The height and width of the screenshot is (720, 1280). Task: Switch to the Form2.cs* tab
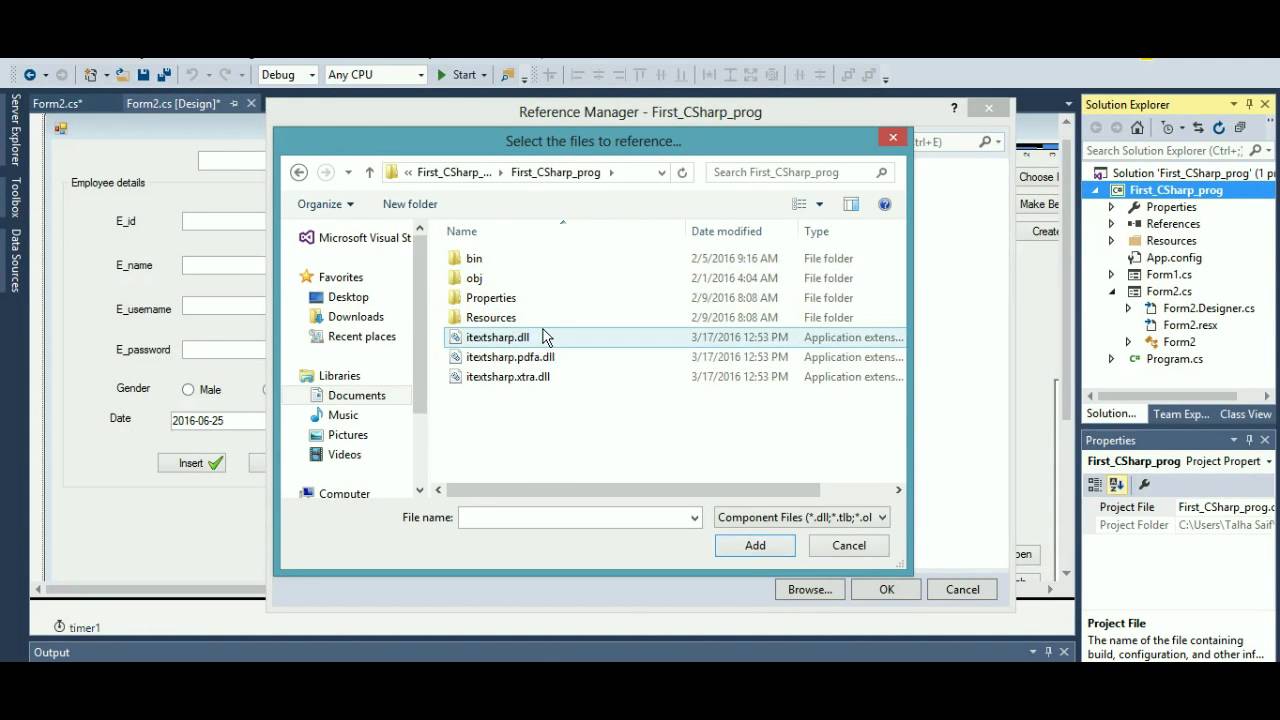point(57,104)
